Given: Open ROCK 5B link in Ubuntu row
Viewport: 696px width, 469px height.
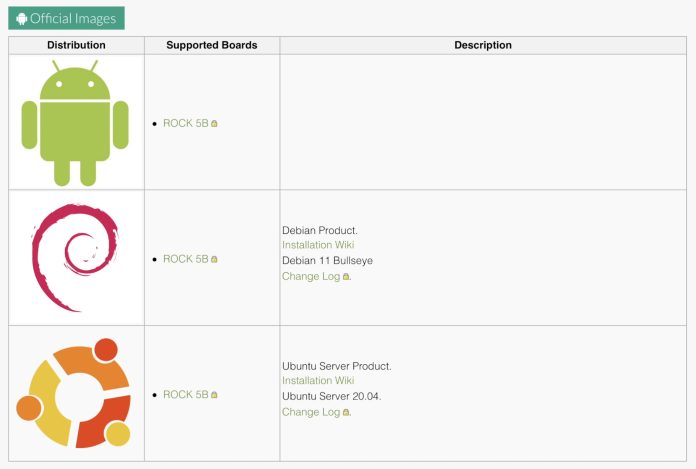Looking at the screenshot, I should pyautogui.click(x=185, y=395).
